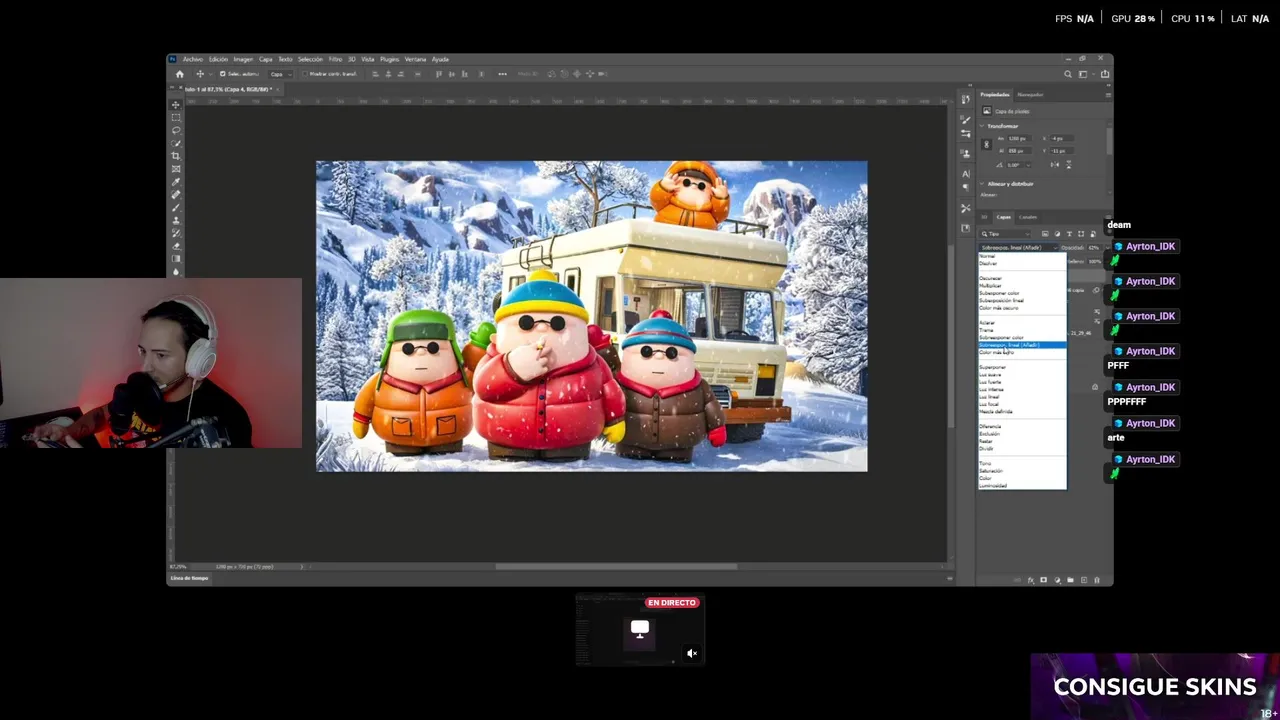This screenshot has width=1280, height=720.
Task: Select the Quick Selection tool
Action: [176, 143]
